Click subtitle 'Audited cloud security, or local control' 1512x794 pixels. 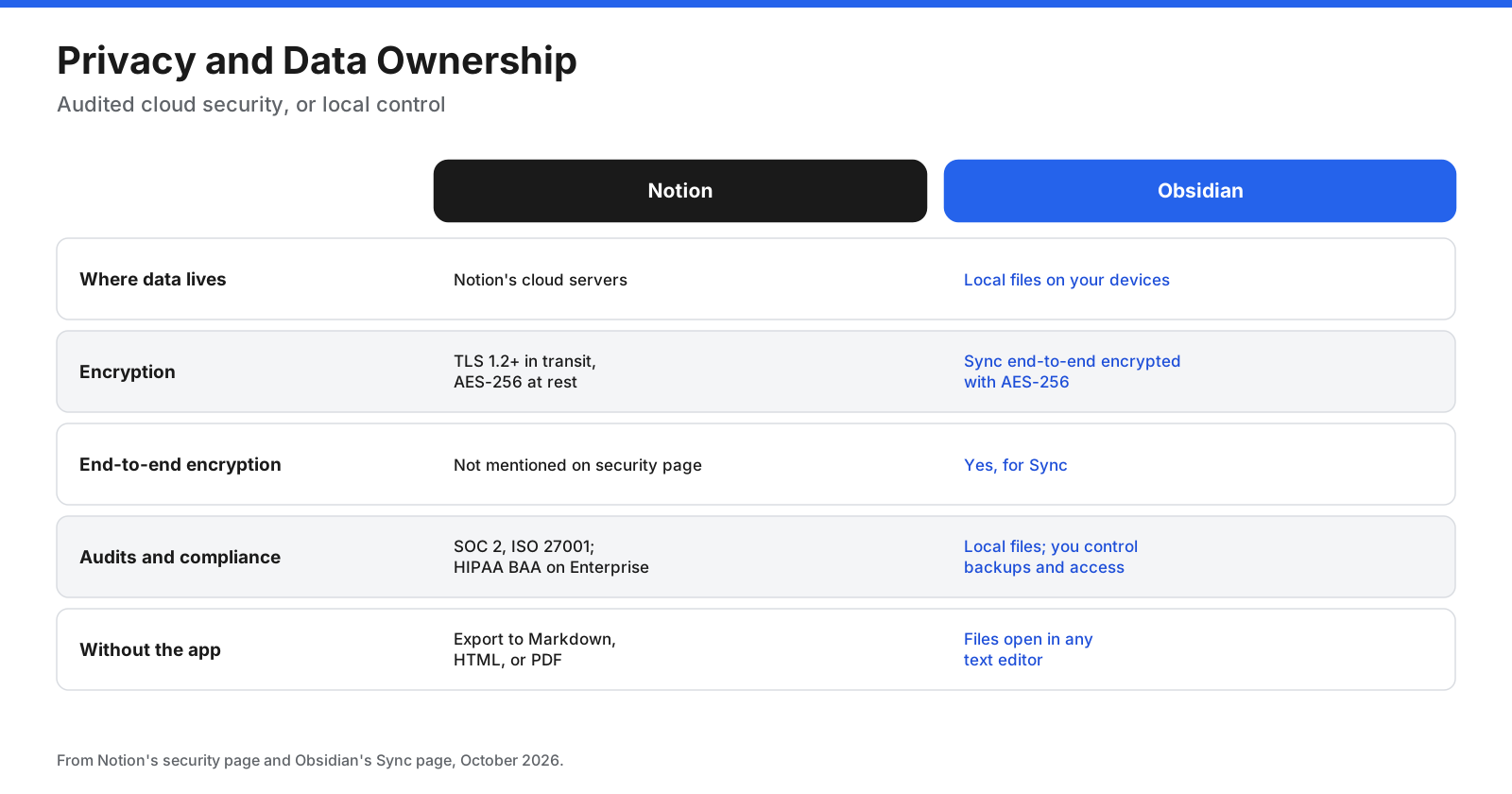[250, 104]
